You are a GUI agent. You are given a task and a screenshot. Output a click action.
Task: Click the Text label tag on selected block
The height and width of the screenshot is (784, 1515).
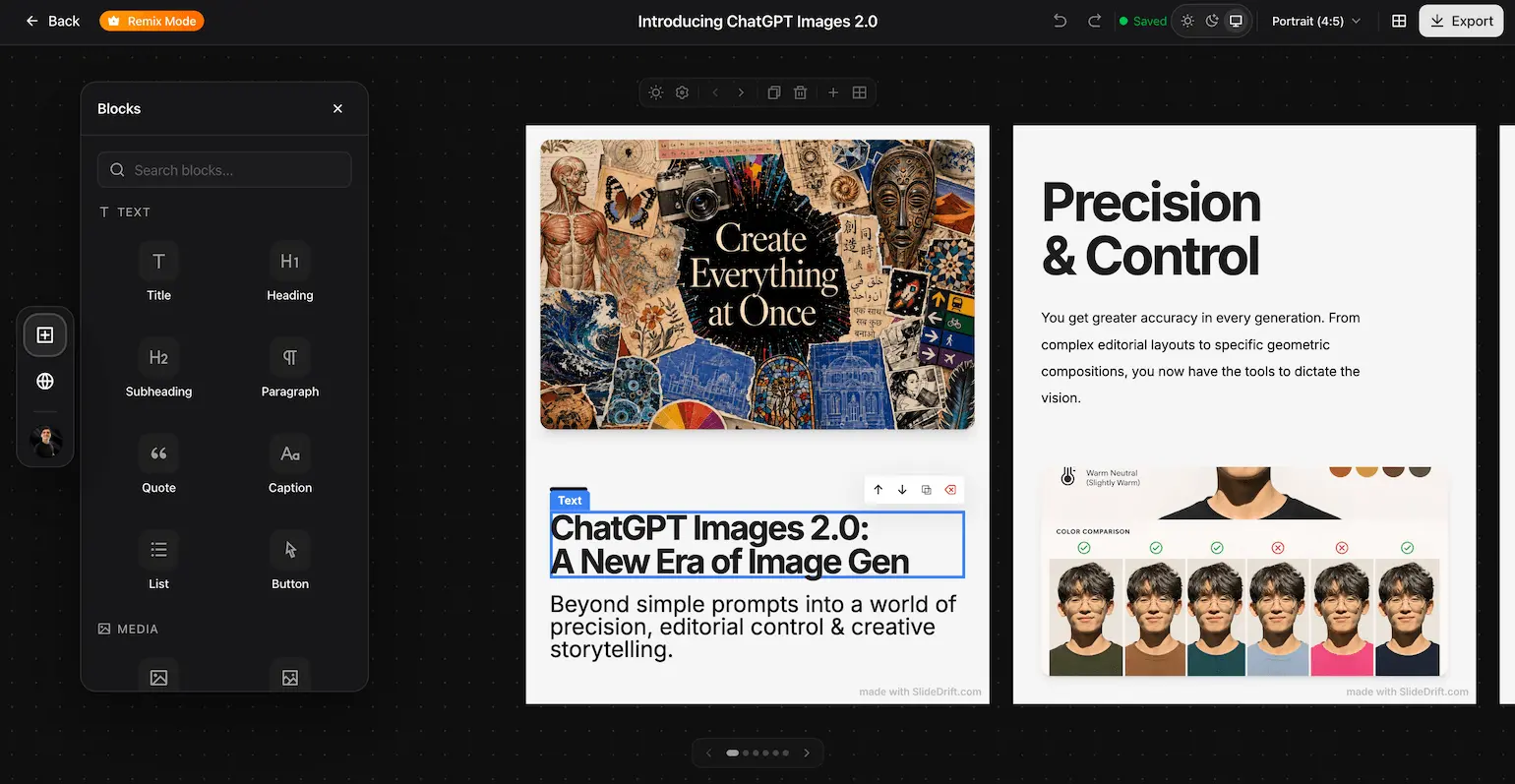pyautogui.click(x=570, y=500)
